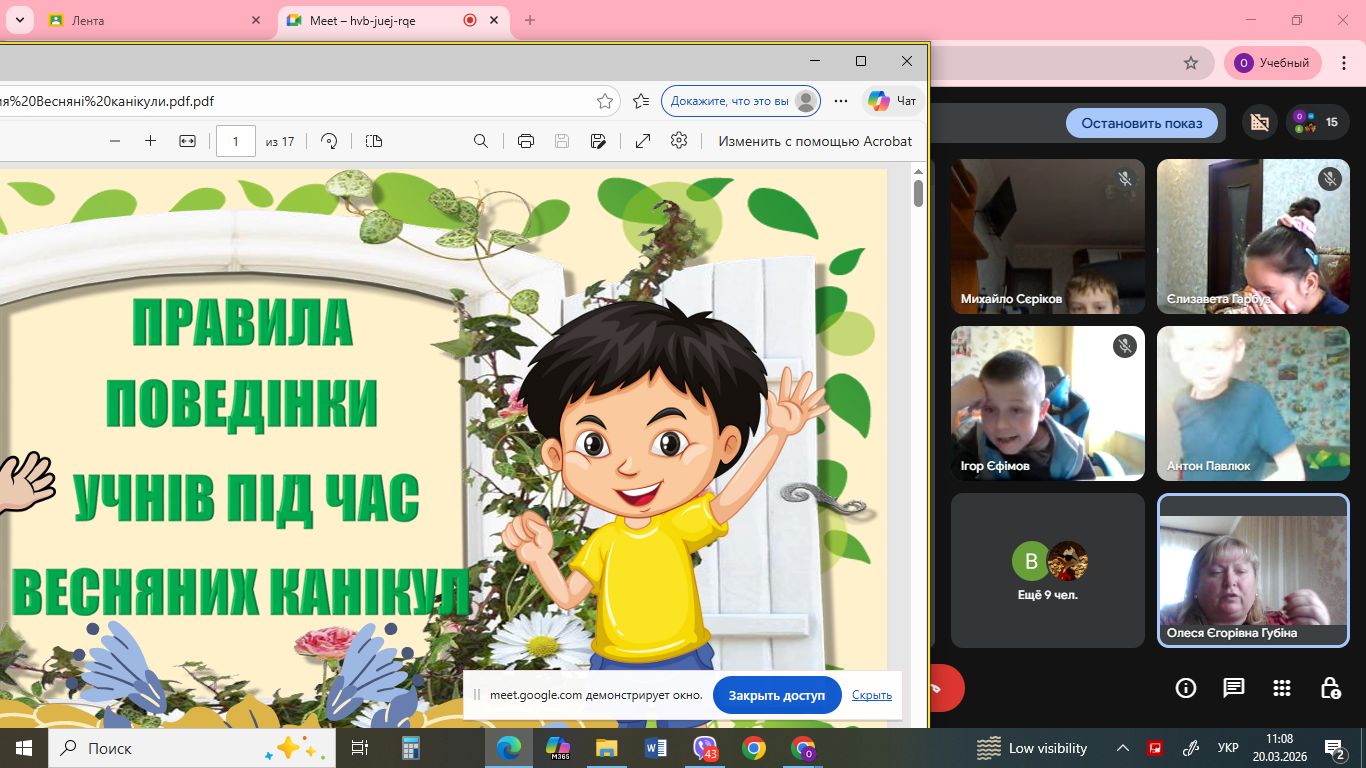Zoom in the PDF with plus
This screenshot has width=1366, height=768.
150,141
